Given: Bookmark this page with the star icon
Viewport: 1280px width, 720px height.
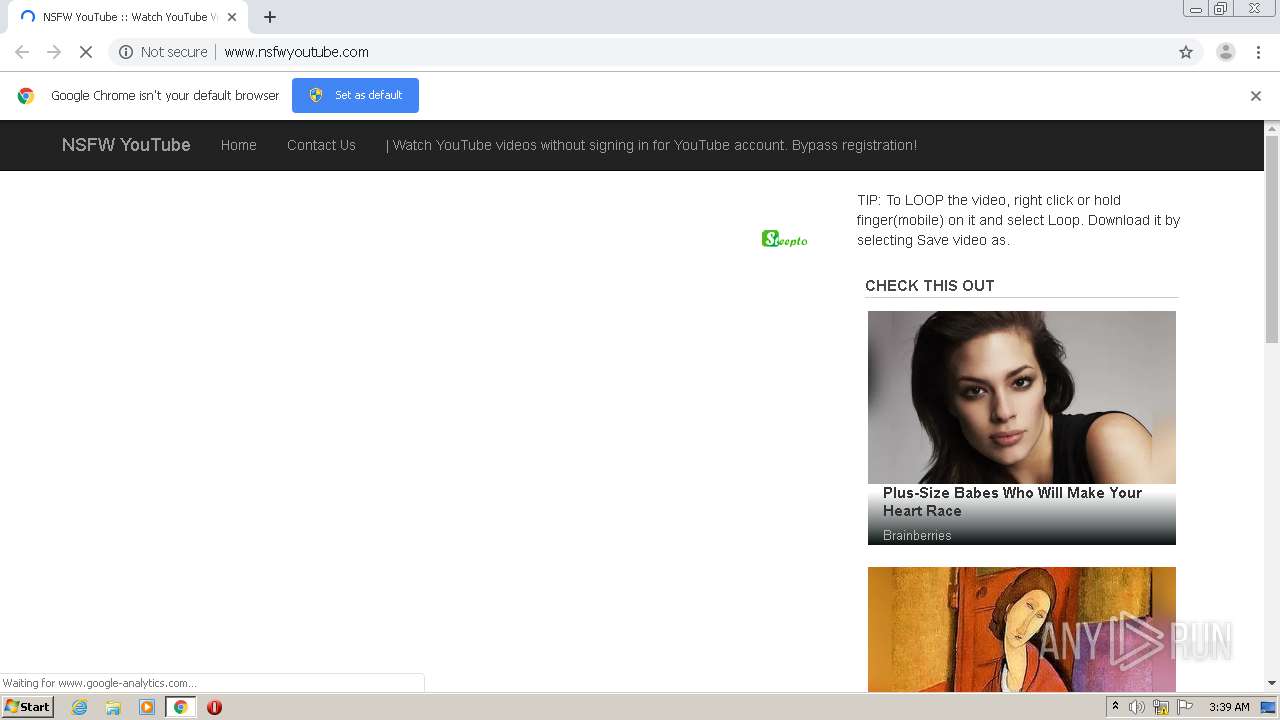Looking at the screenshot, I should pos(1186,52).
